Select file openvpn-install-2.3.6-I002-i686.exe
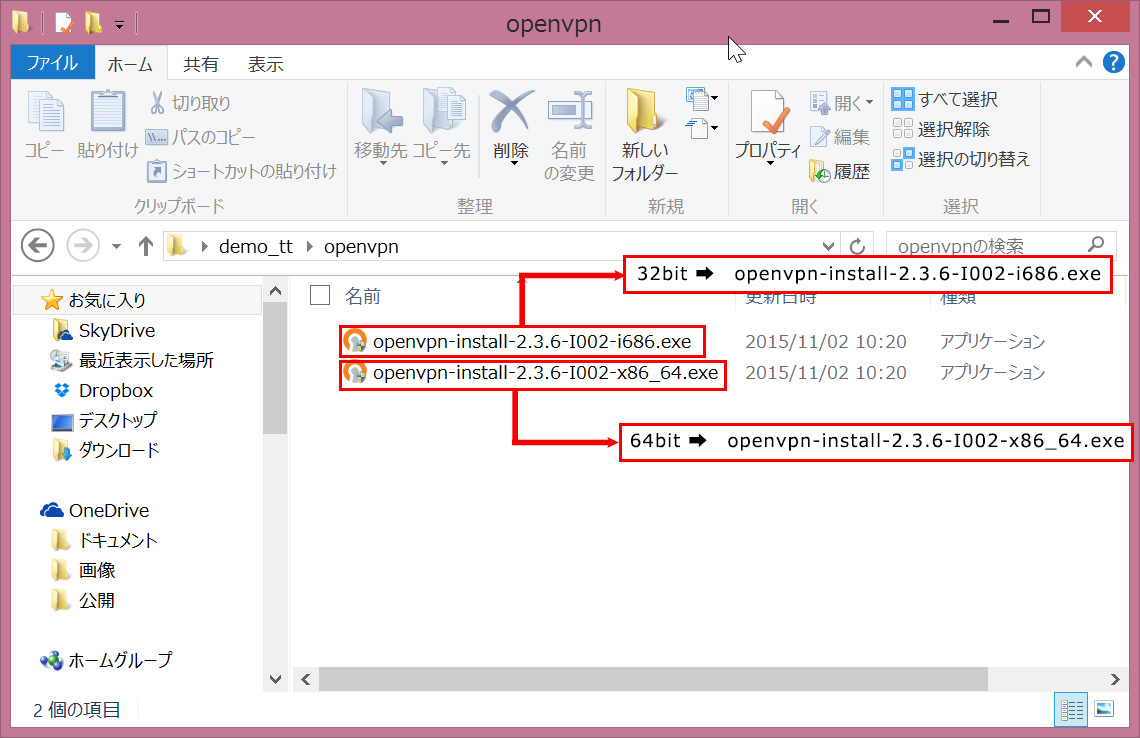 coord(532,341)
